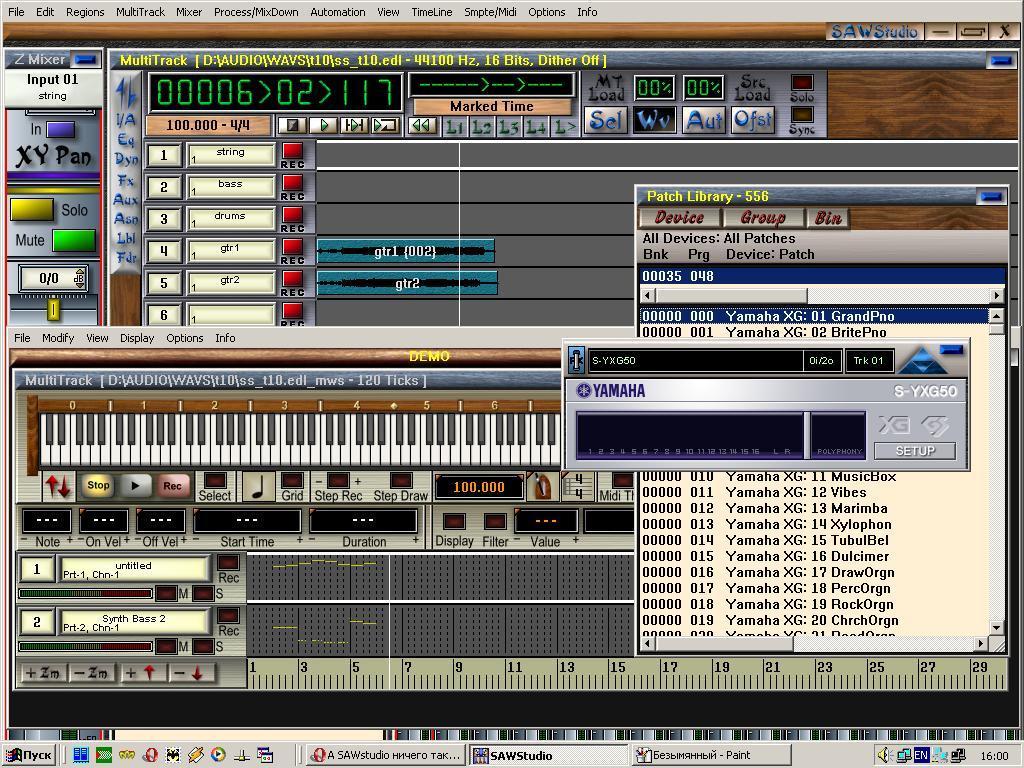Open the File menu in SAWStudio
The height and width of the screenshot is (768, 1024).
16,12
